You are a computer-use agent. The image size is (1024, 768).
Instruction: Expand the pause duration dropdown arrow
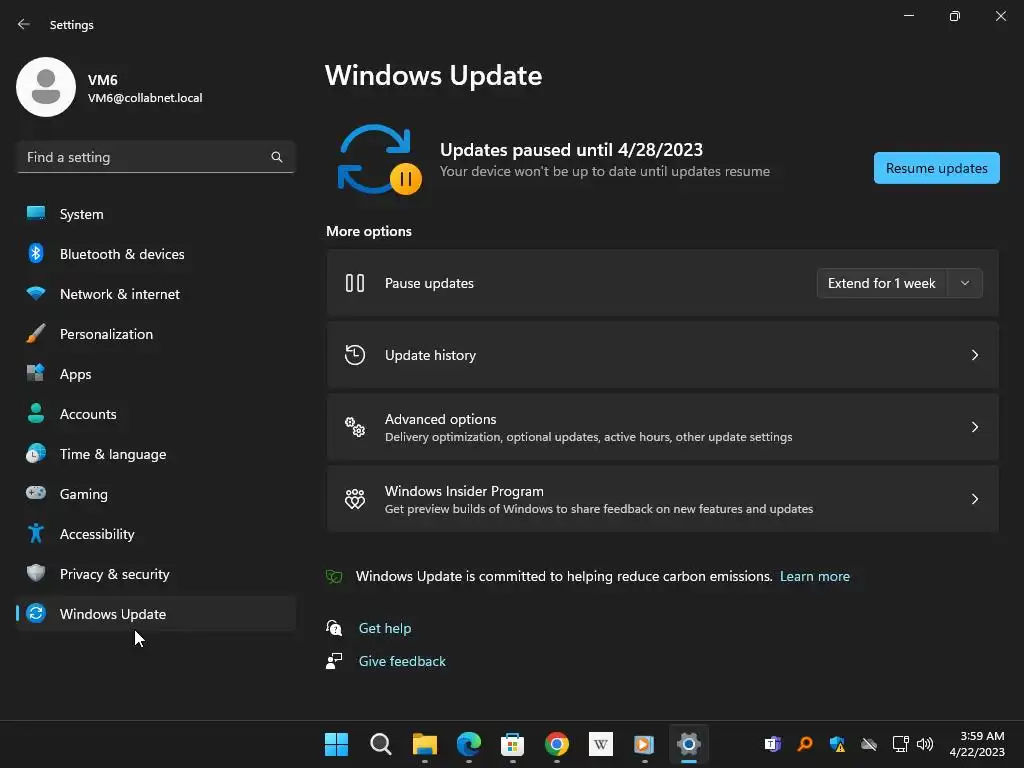pyautogui.click(x=965, y=283)
